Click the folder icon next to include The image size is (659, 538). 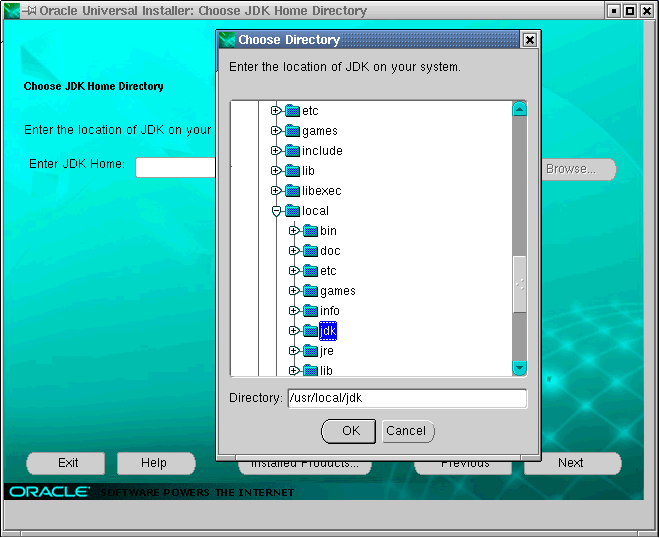pyautogui.click(x=292, y=150)
